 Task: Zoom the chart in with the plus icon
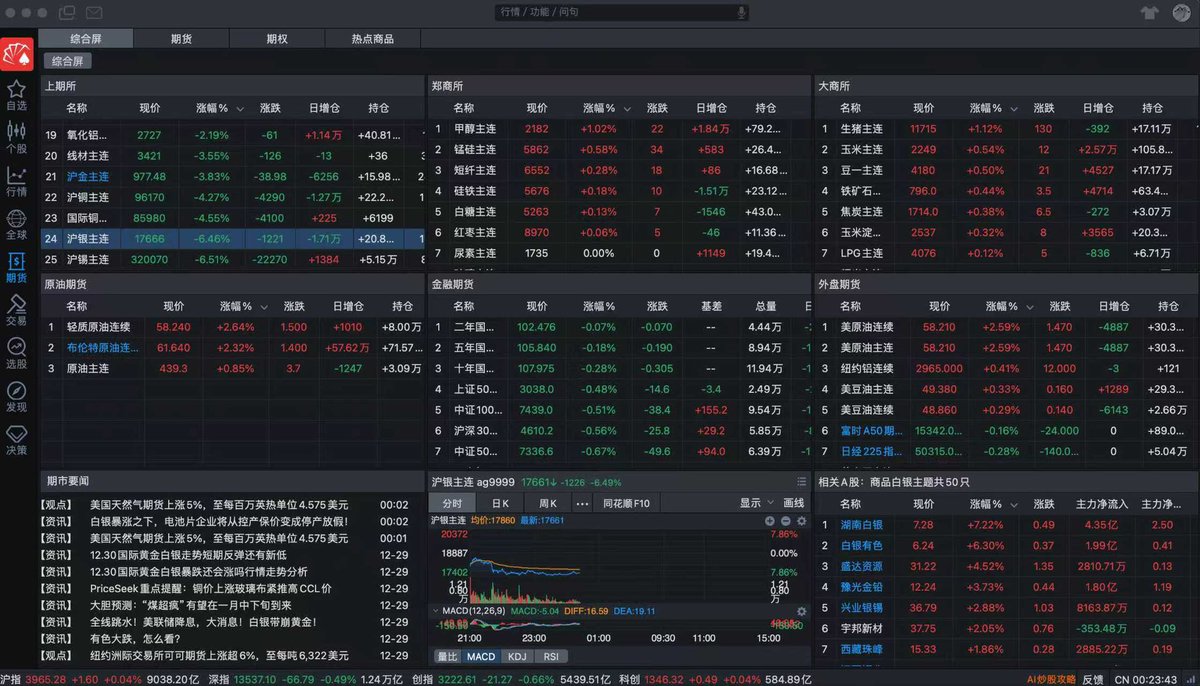769,521
